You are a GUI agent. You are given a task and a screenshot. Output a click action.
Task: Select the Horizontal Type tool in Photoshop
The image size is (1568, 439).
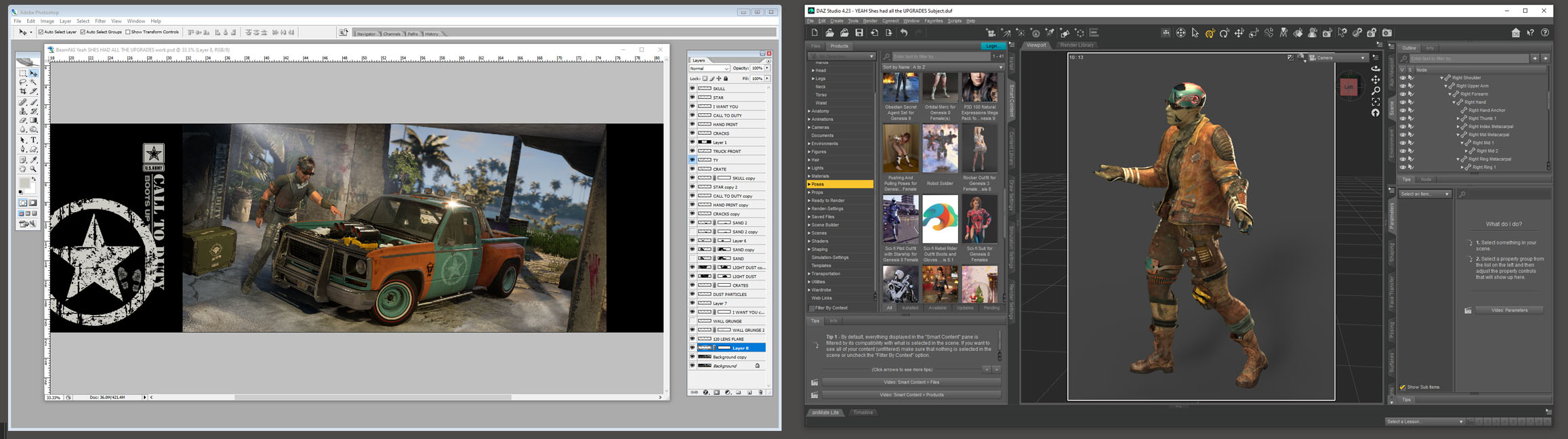[x=33, y=140]
